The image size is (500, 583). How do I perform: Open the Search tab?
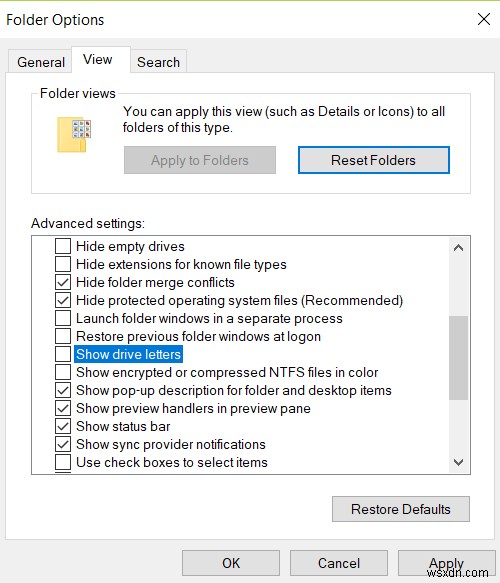158,62
